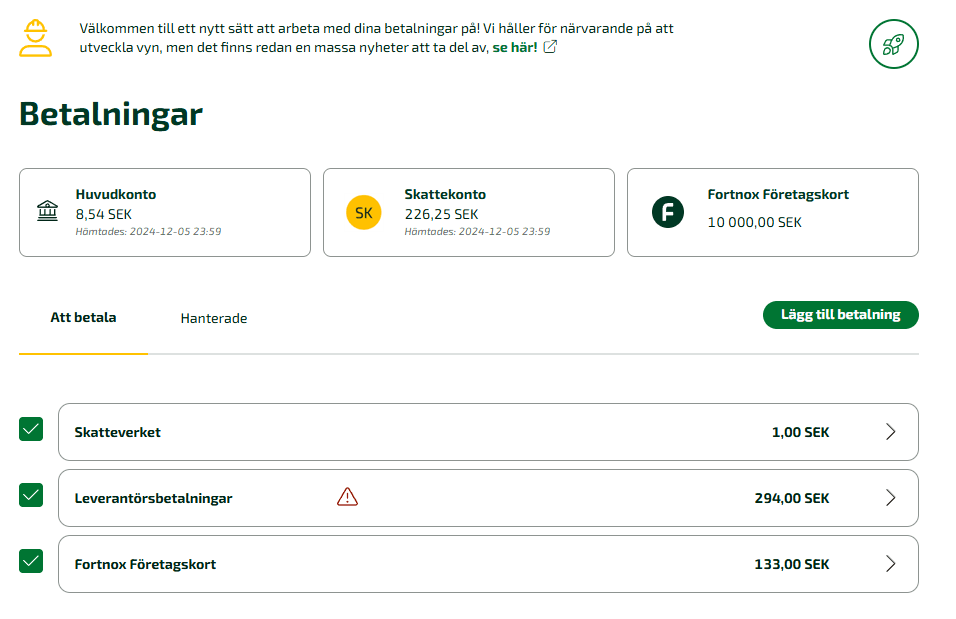Uncheck the Fortnox Företagskort payment checkbox
The image size is (956, 619).
[31, 560]
